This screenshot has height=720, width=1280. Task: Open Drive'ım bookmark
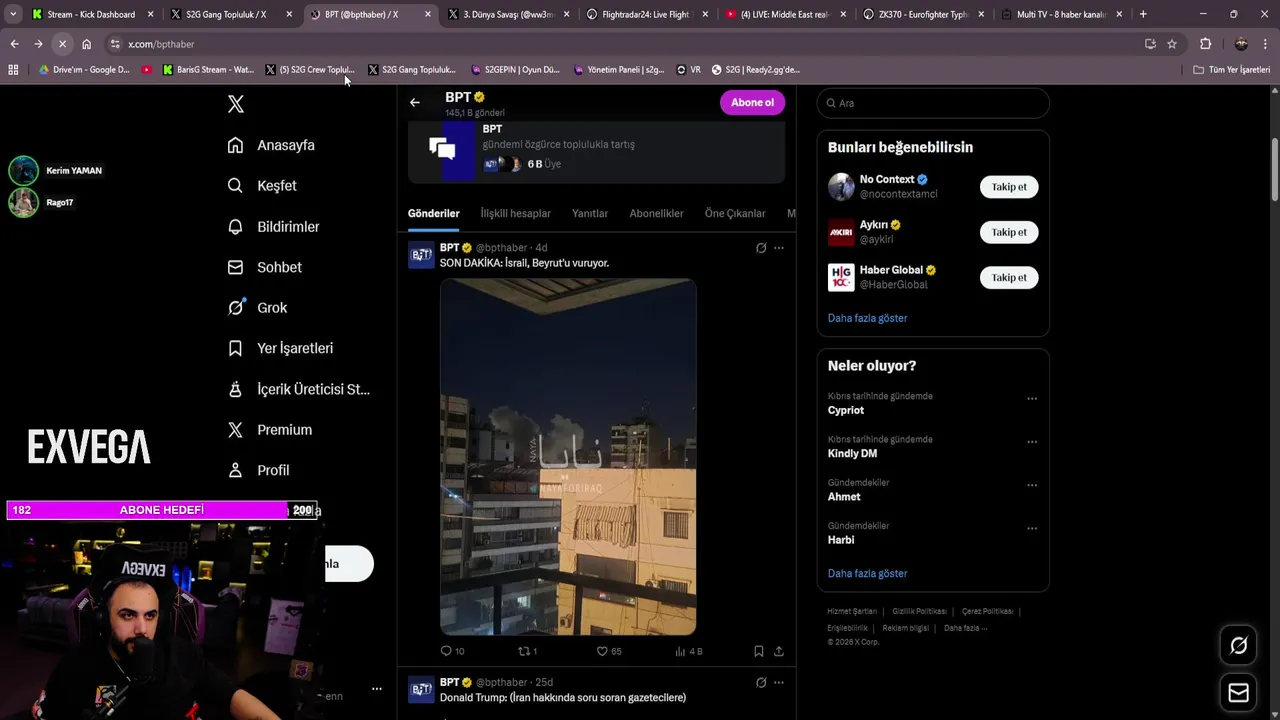point(84,70)
